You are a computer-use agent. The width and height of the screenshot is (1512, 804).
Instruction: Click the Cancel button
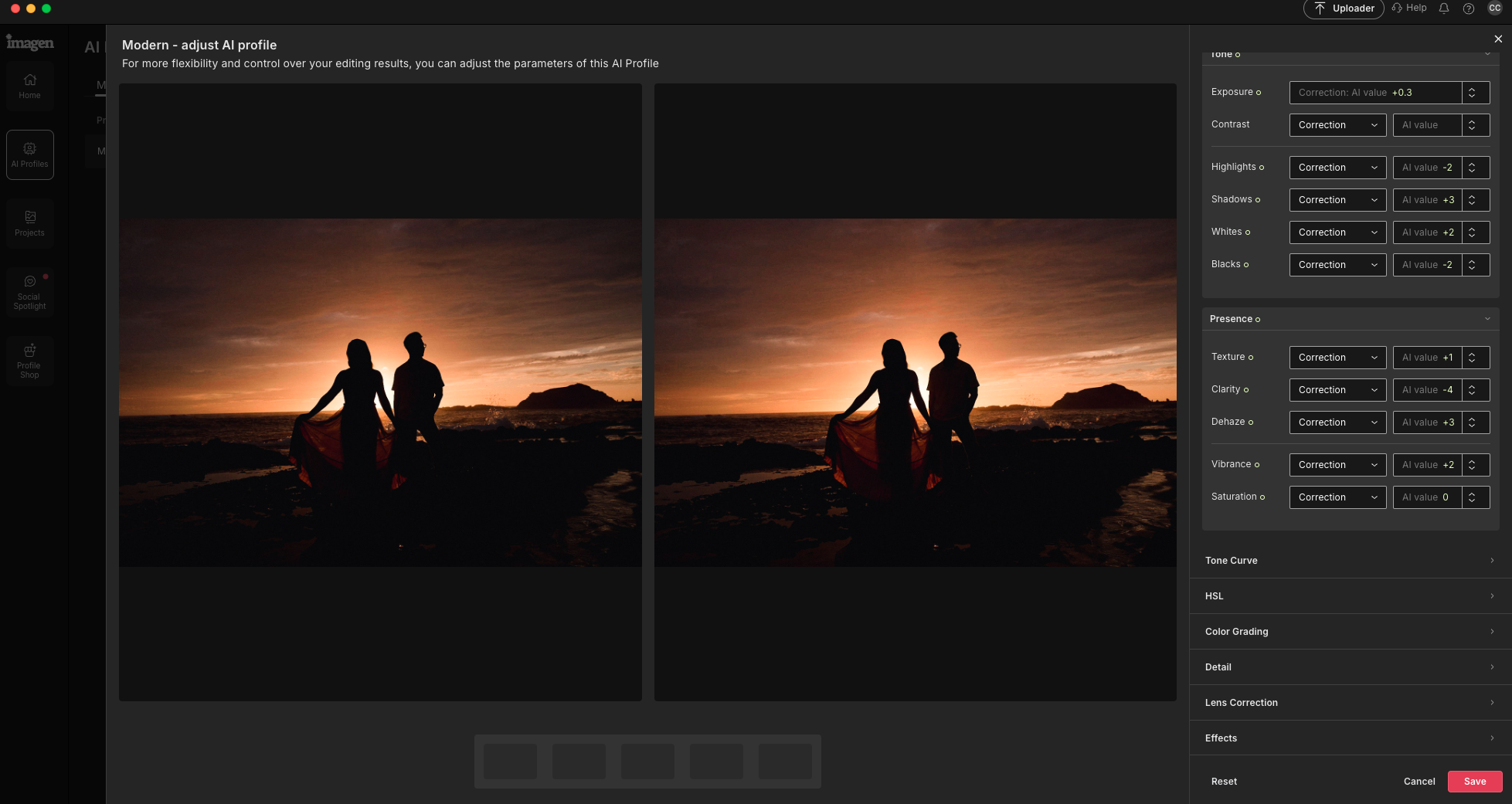click(1419, 782)
